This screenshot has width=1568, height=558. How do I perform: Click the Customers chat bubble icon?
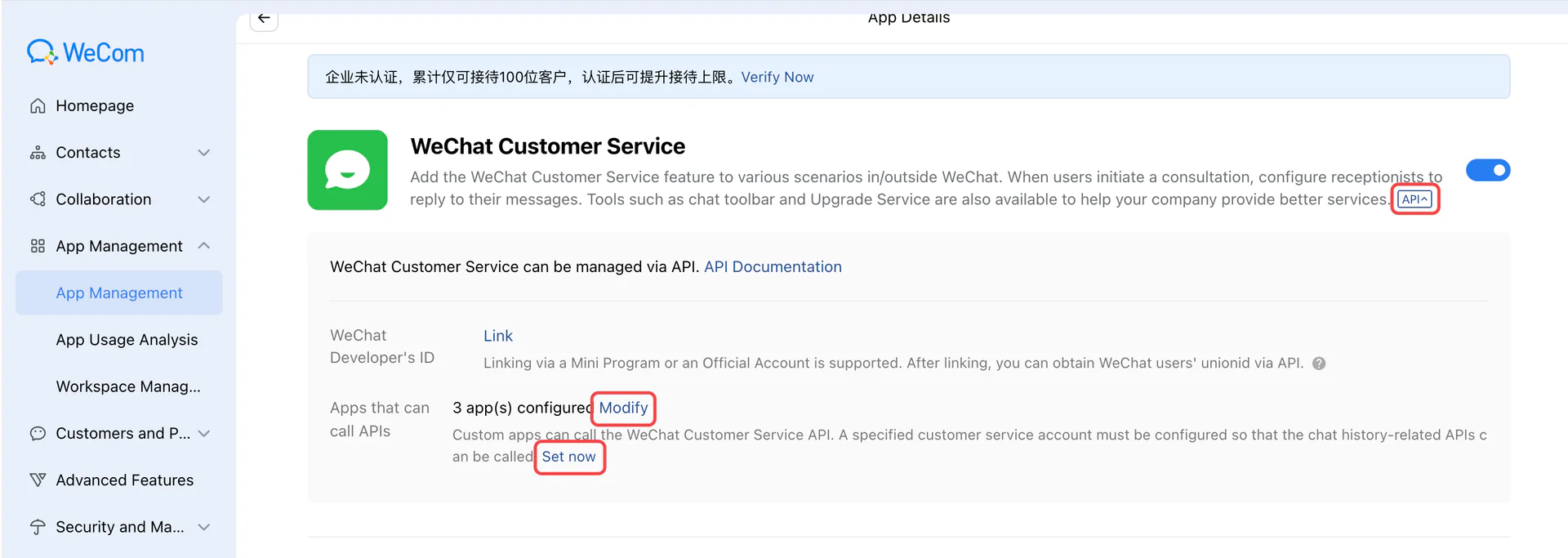coord(38,433)
